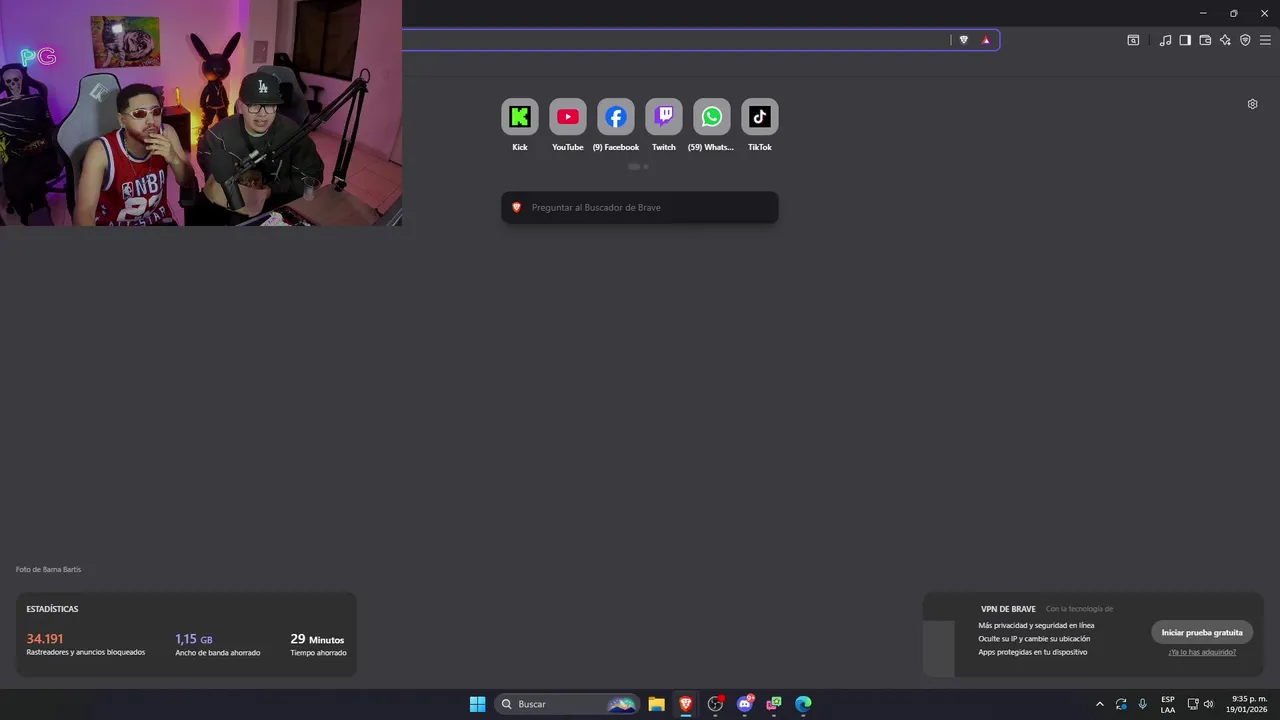This screenshot has width=1280, height=720.
Task: Switch to second shortcuts page dot
Action: coord(646,167)
